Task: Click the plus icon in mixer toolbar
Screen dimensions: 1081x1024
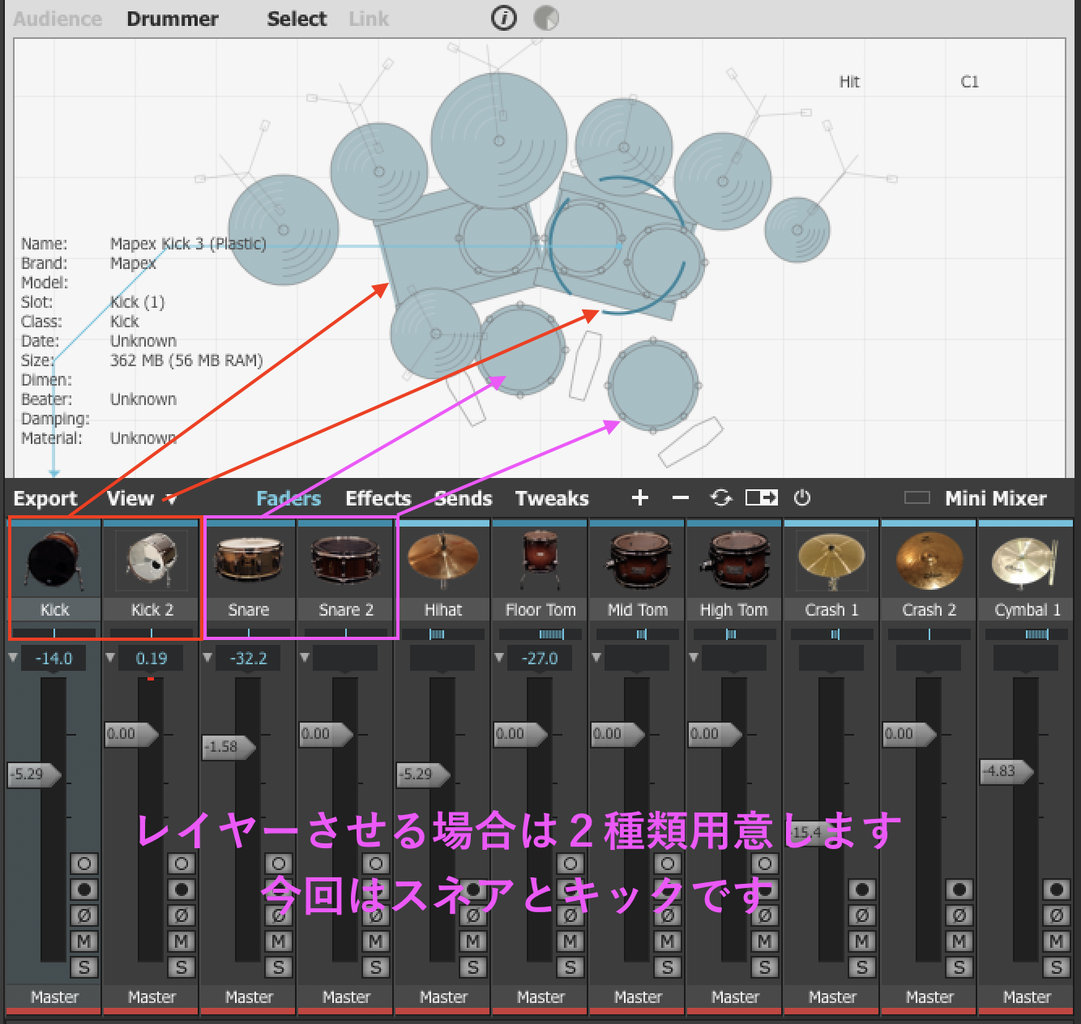Action: tap(640, 498)
